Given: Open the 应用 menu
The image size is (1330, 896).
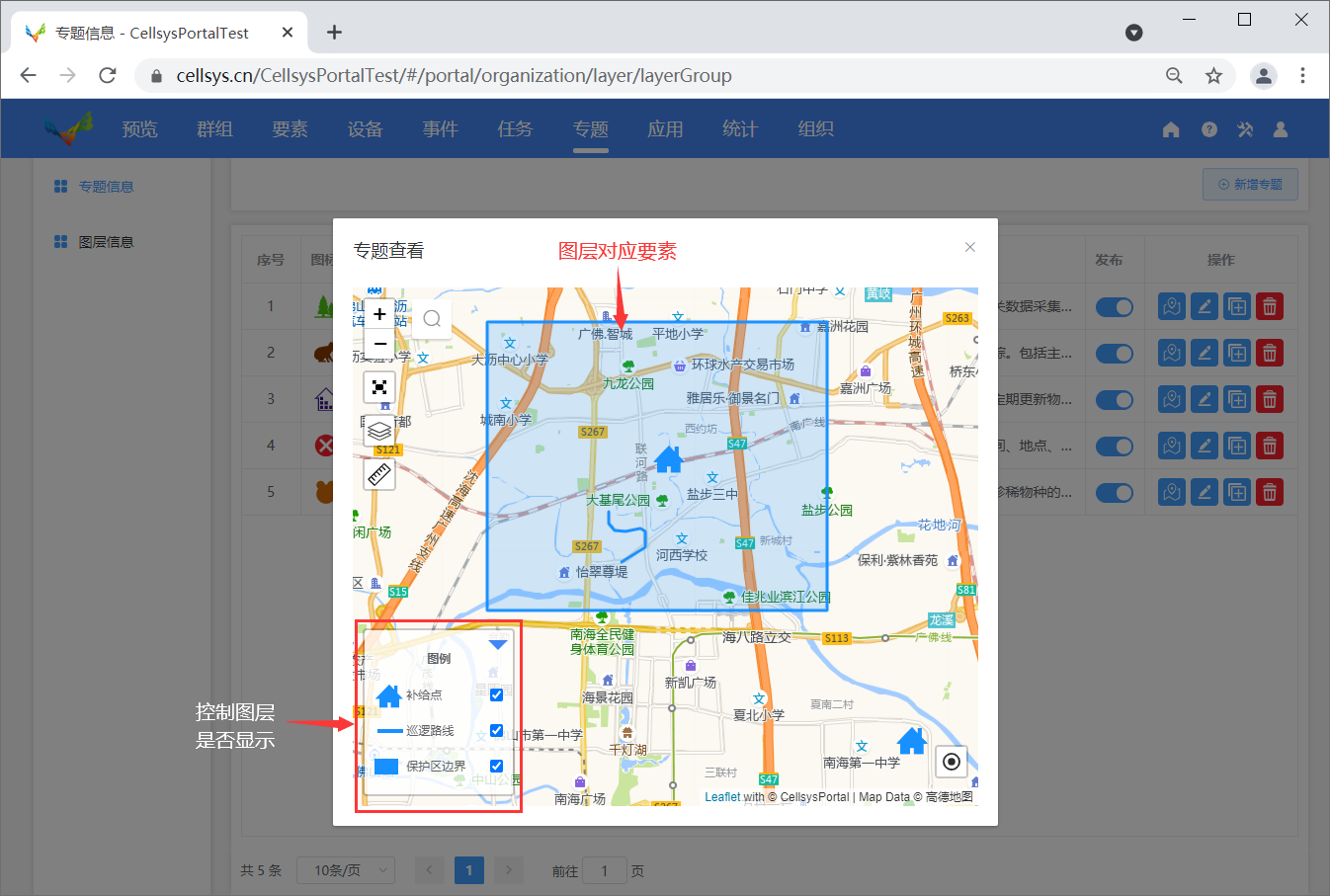Looking at the screenshot, I should click(x=665, y=129).
